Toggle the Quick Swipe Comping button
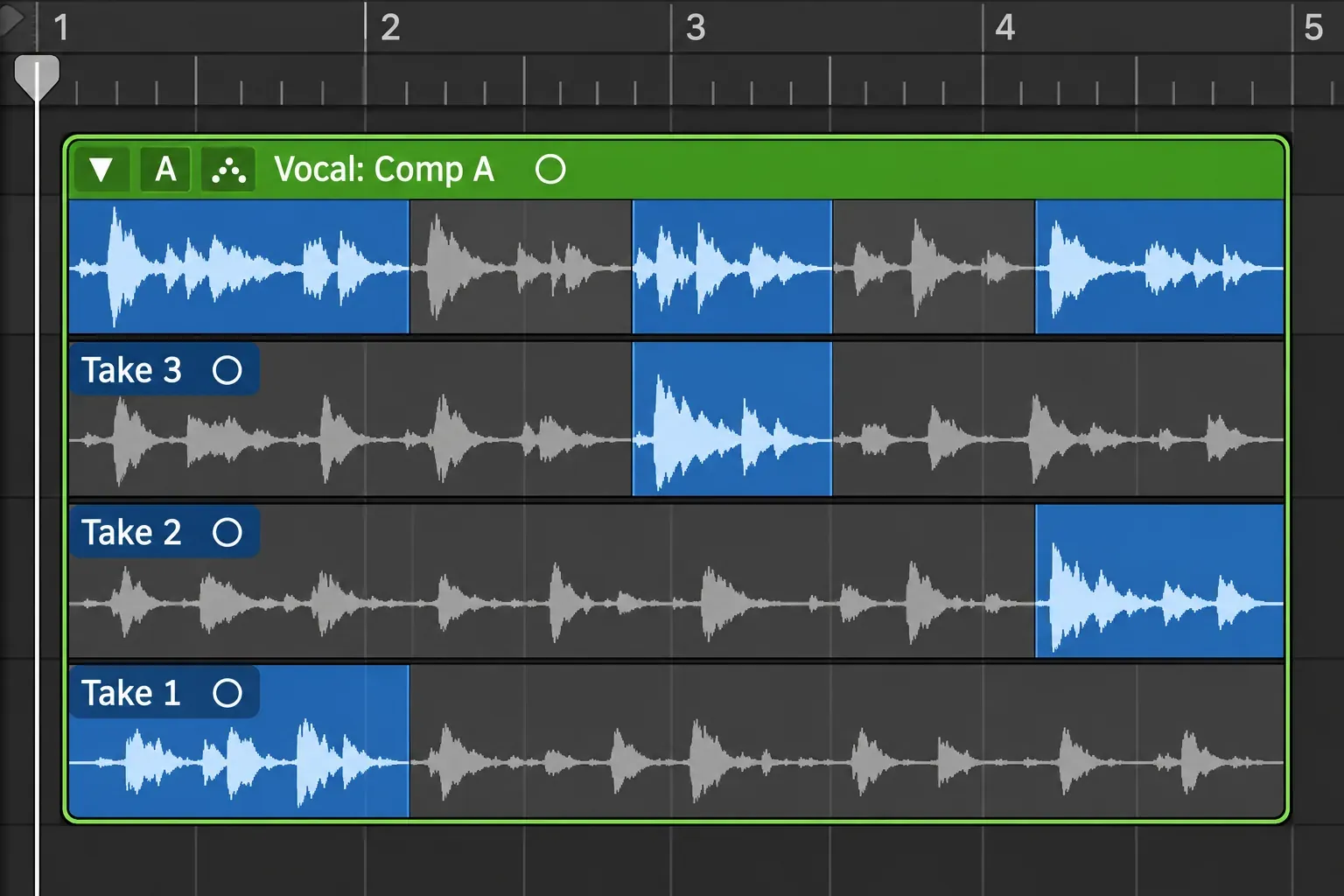 (x=228, y=170)
